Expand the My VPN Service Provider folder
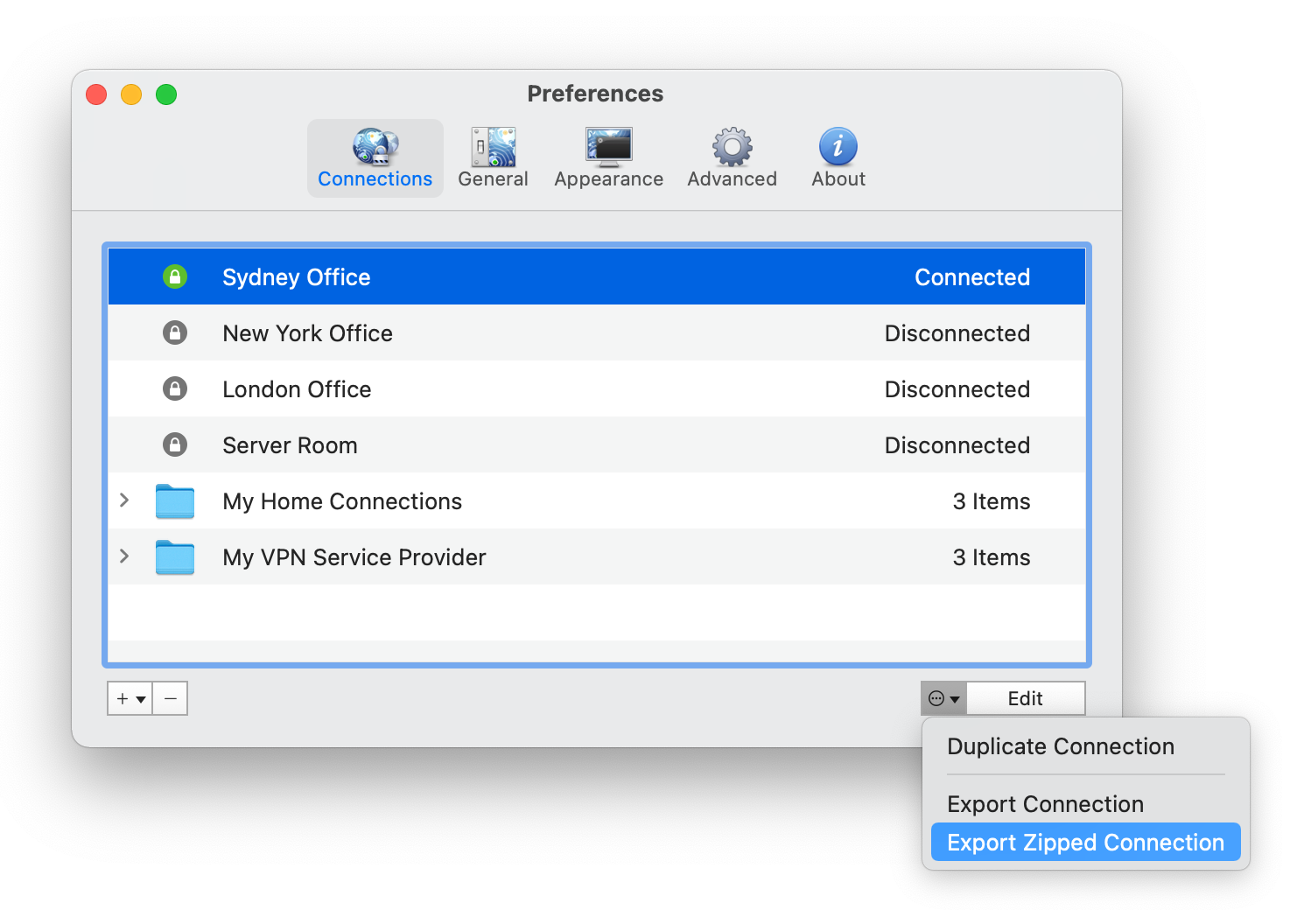The width and height of the screenshot is (1304, 924). [124, 556]
